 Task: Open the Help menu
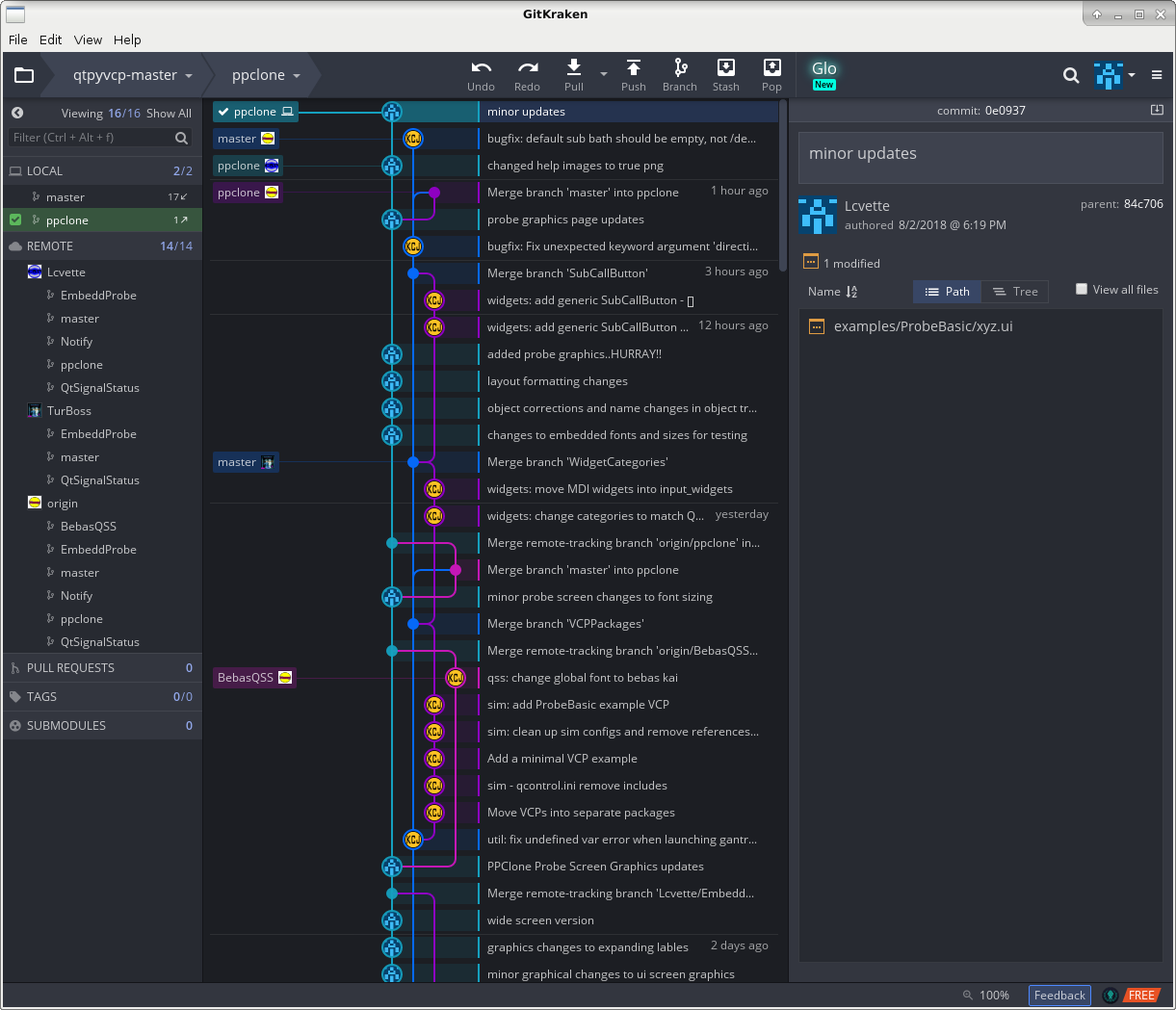pyautogui.click(x=127, y=39)
